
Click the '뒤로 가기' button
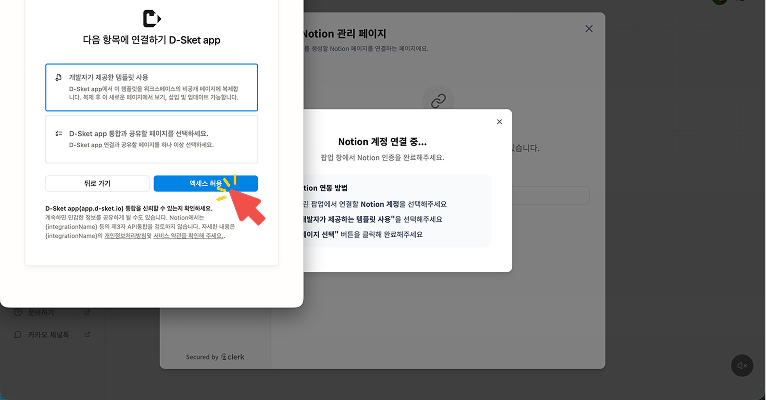(x=97, y=184)
